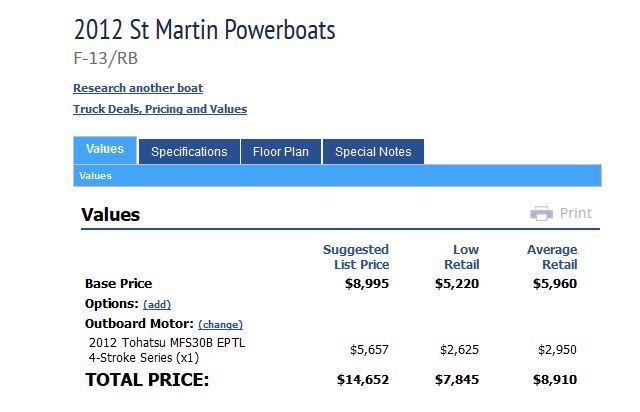Switch to the Specifications tab
Screen dimensions: 640x412
coord(189,151)
